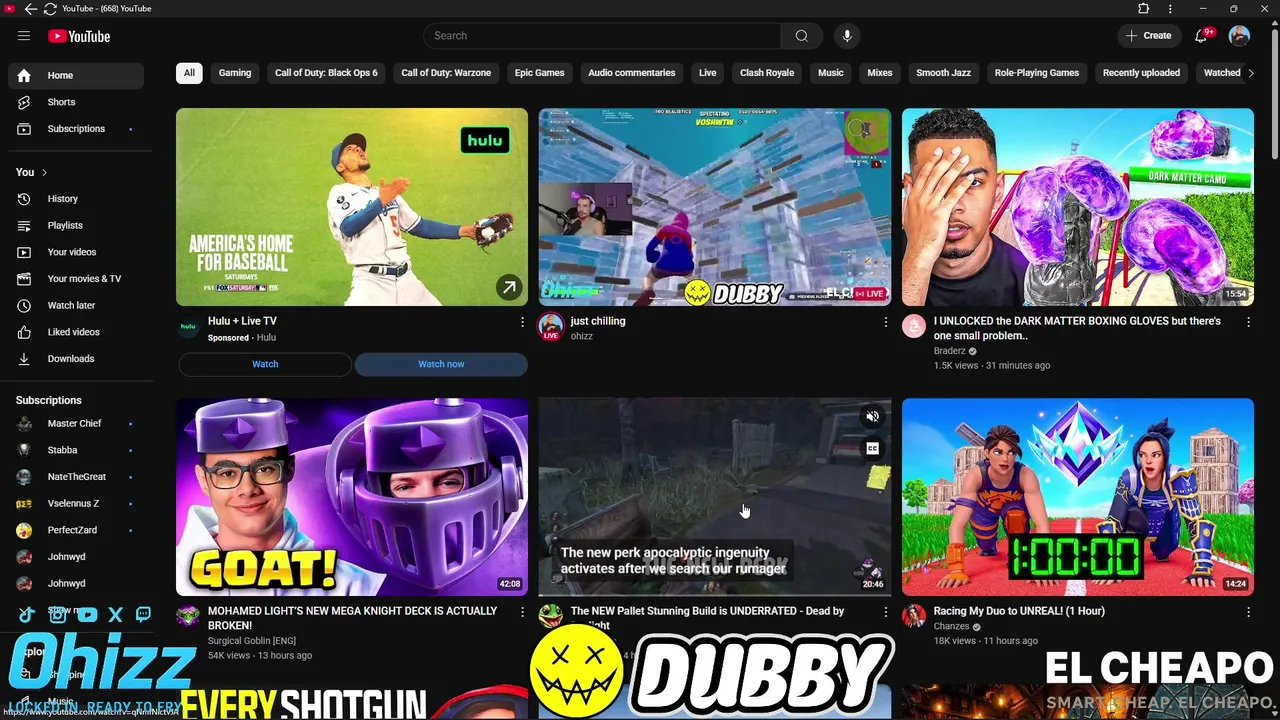1280x720 pixels.
Task: Open Downloads in sidebar
Action: tap(76, 359)
